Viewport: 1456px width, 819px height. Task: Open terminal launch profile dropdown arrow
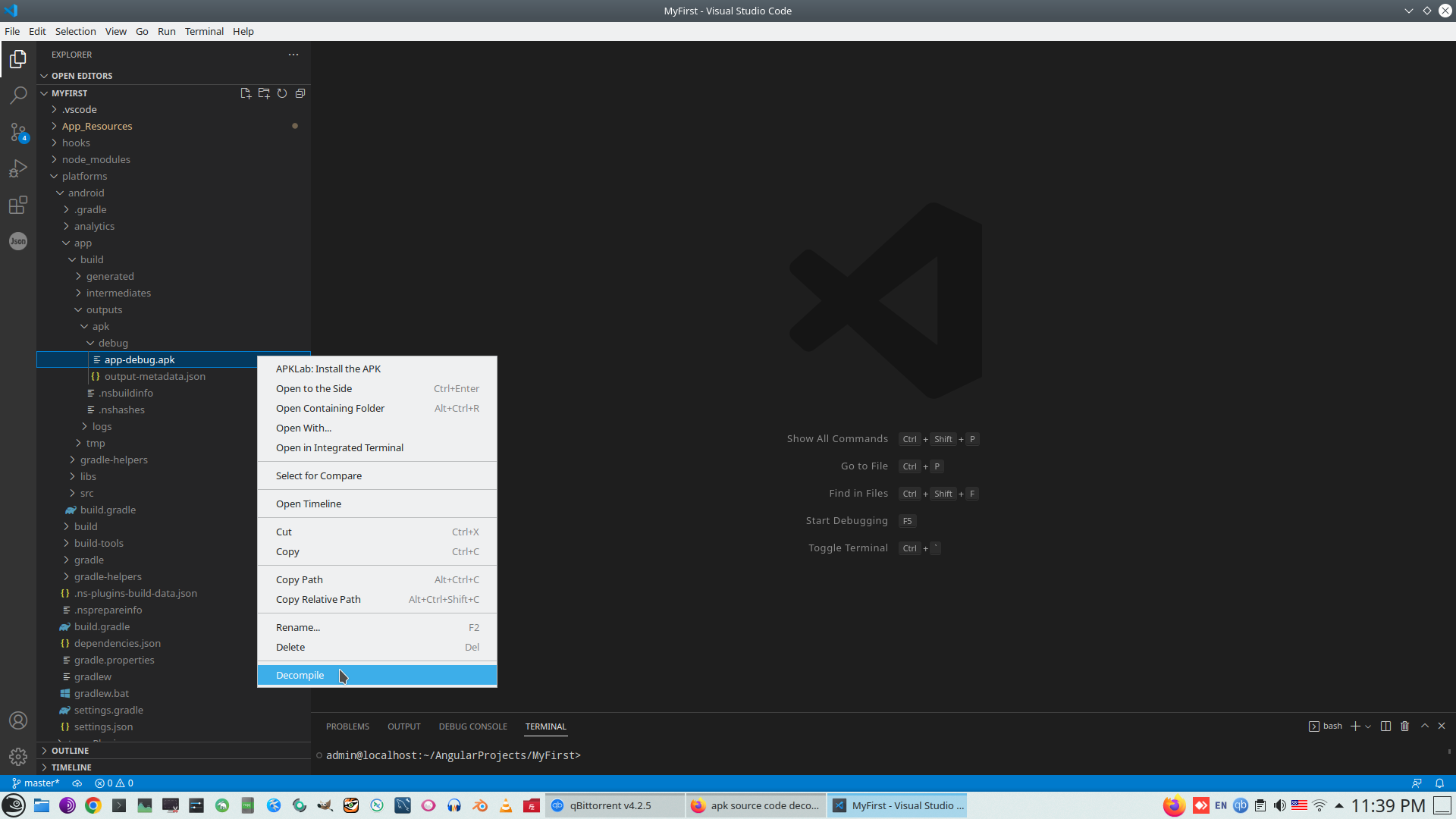[1368, 726]
